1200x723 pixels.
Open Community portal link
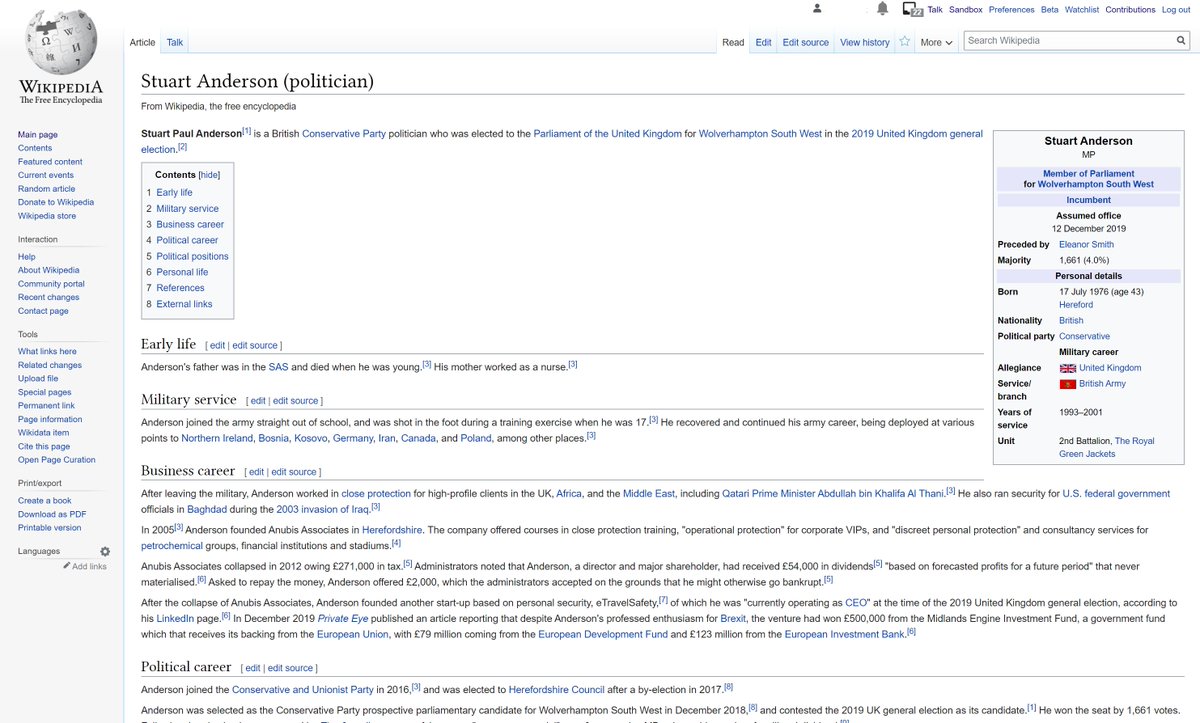click(x=51, y=284)
